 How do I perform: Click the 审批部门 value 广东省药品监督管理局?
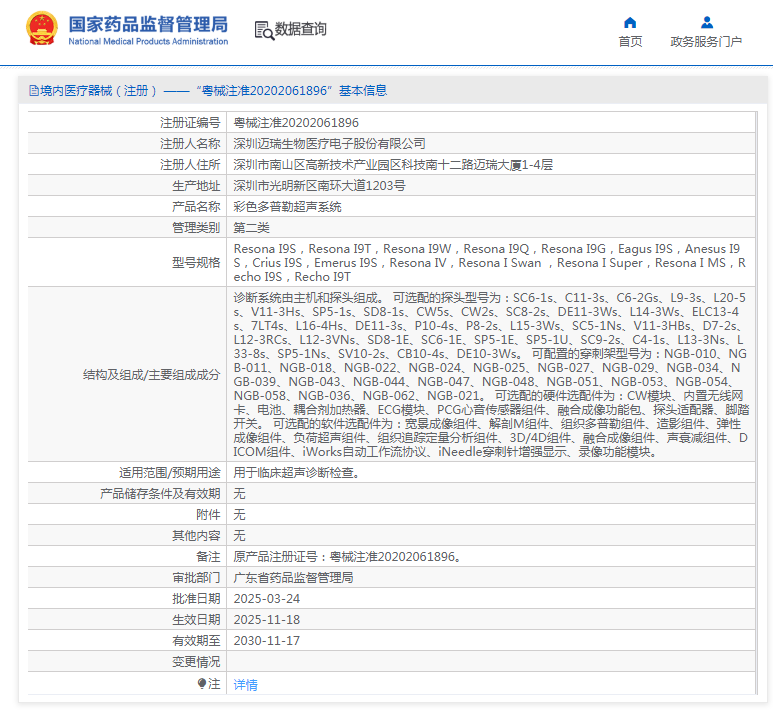[x=293, y=578]
